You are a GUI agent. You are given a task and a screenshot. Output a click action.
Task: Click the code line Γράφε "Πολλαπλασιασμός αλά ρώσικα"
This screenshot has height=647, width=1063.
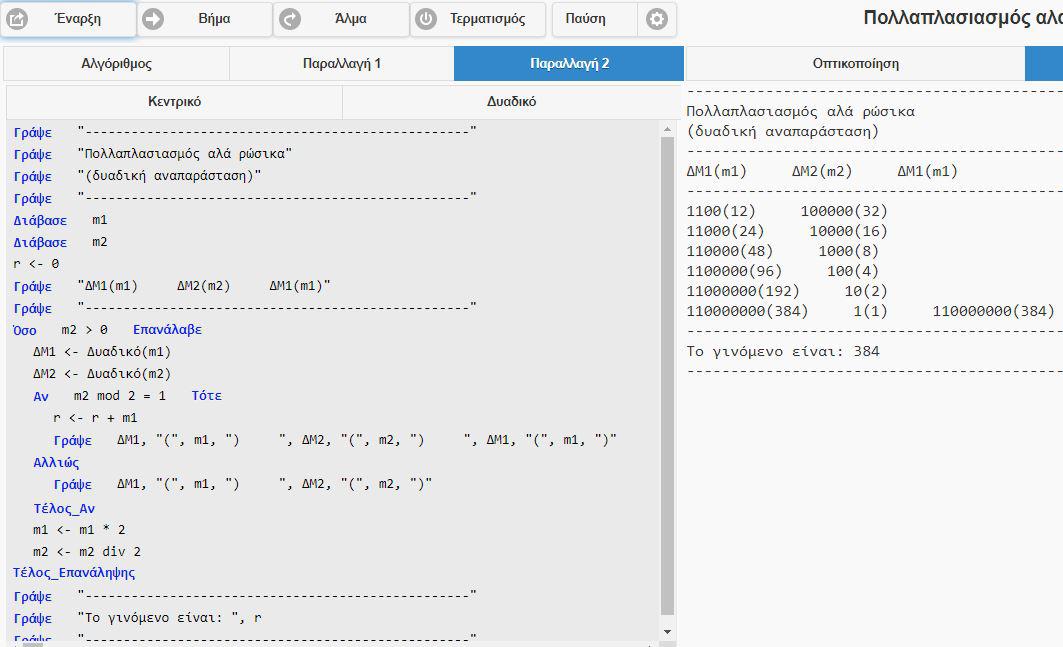(x=153, y=154)
